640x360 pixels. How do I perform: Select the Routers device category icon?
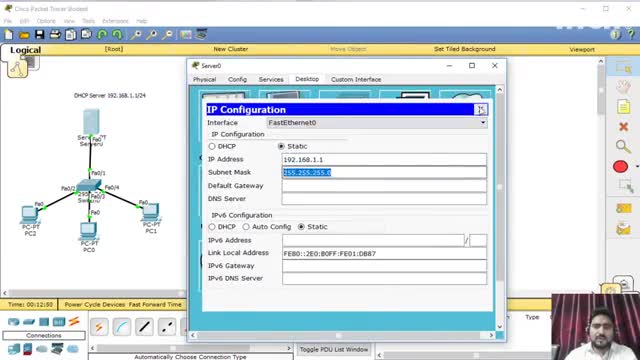[x=13, y=322]
